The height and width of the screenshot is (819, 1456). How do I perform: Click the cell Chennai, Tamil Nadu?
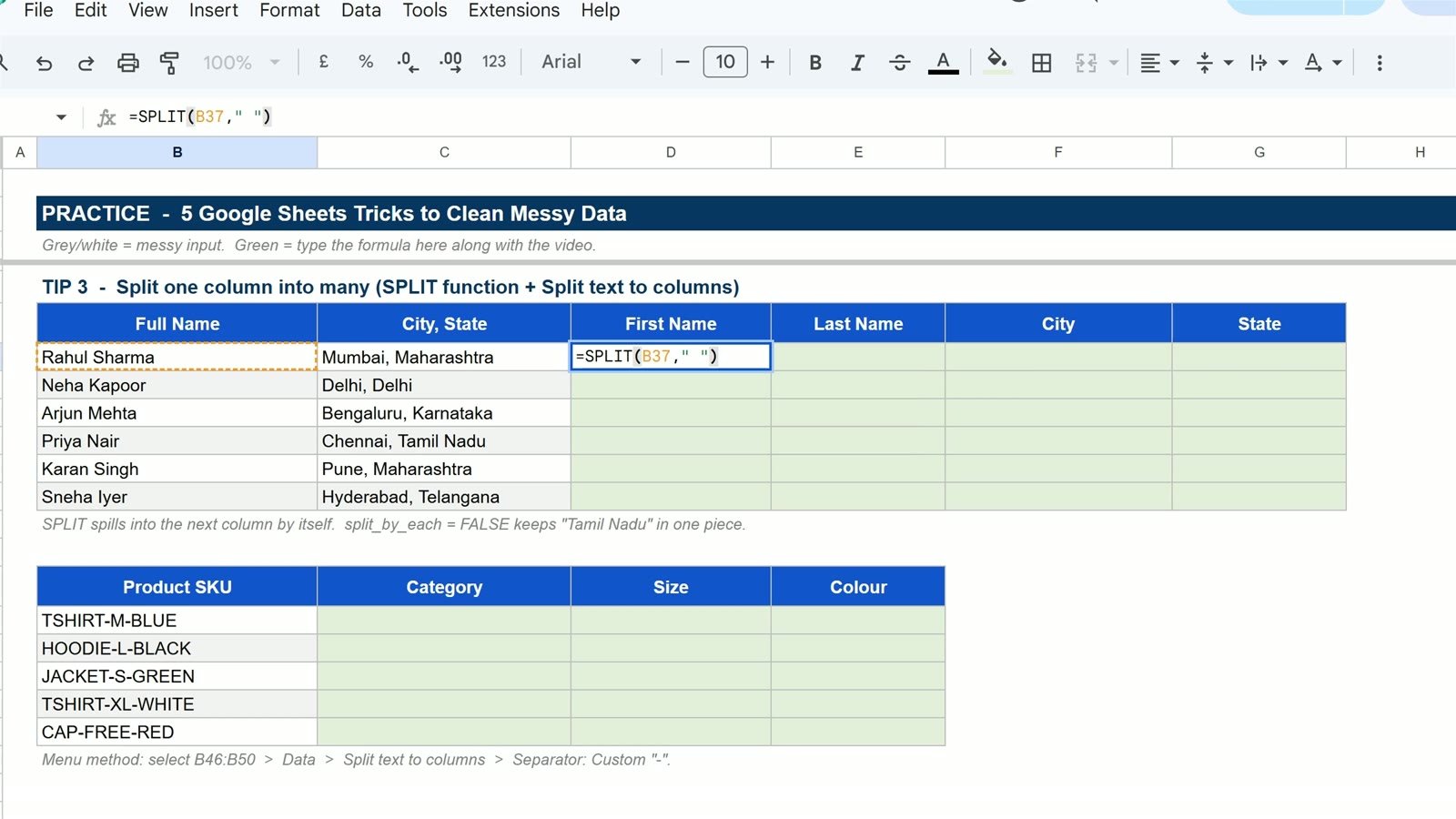(444, 441)
